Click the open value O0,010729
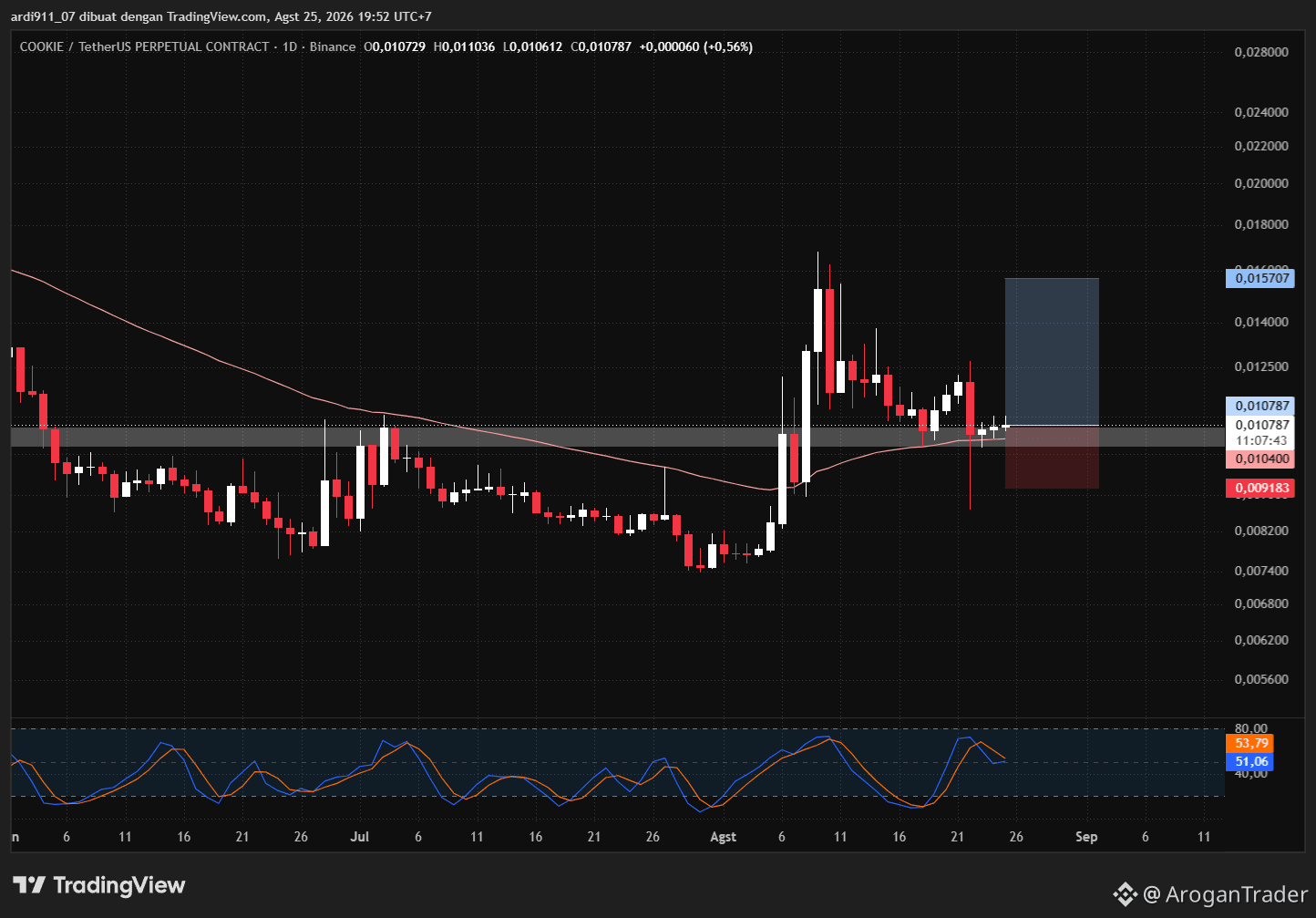The width and height of the screenshot is (1316, 918). [x=395, y=46]
